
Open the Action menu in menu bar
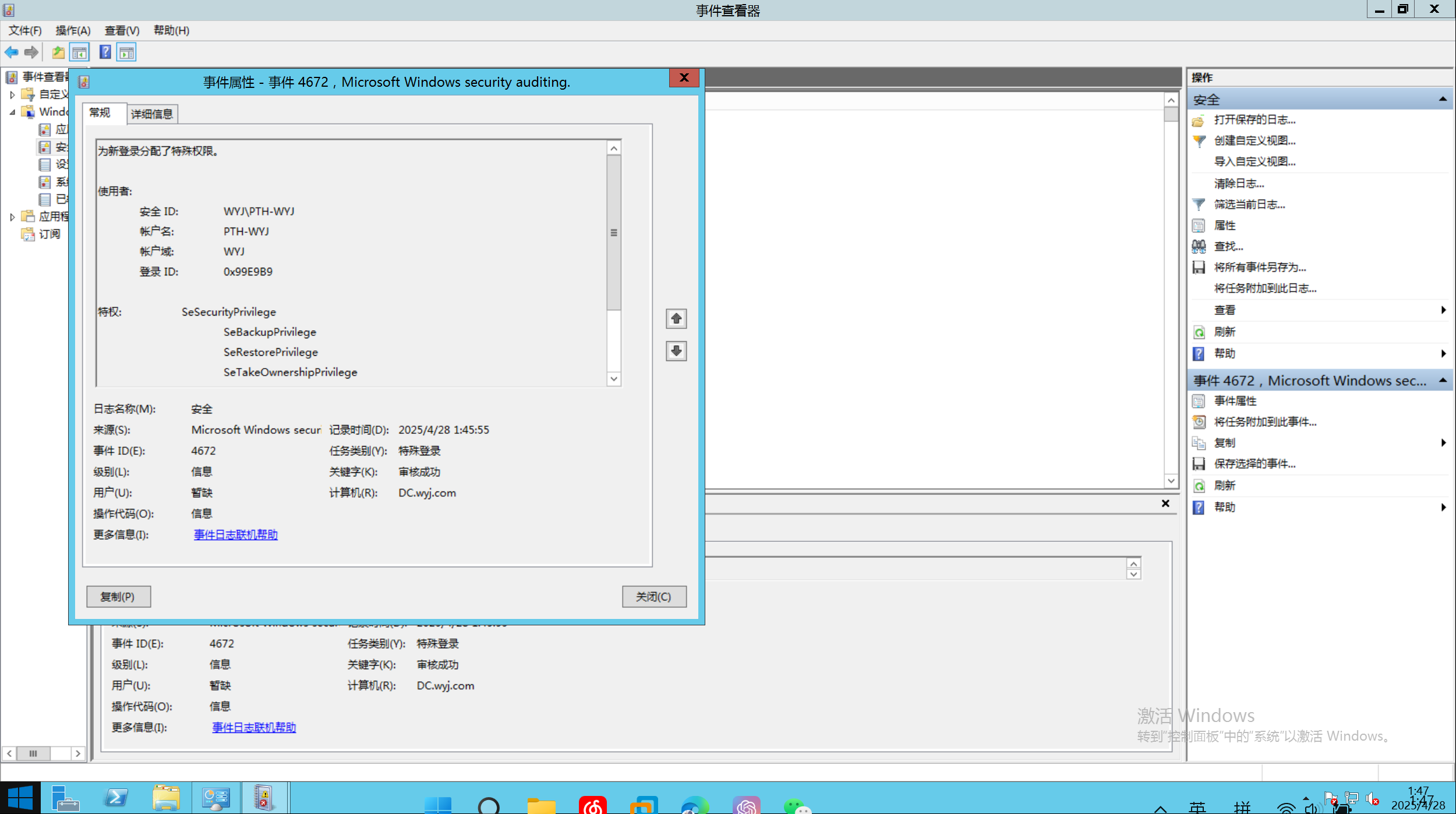tap(73, 30)
